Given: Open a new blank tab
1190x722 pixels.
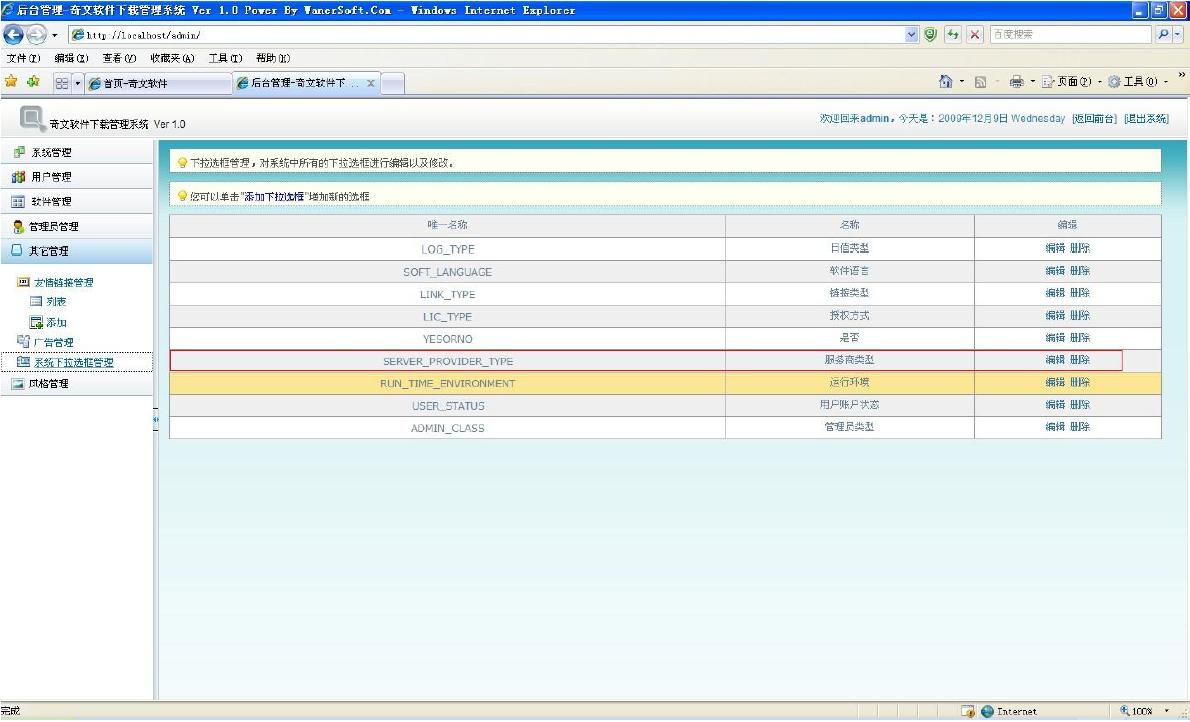Looking at the screenshot, I should (x=392, y=84).
